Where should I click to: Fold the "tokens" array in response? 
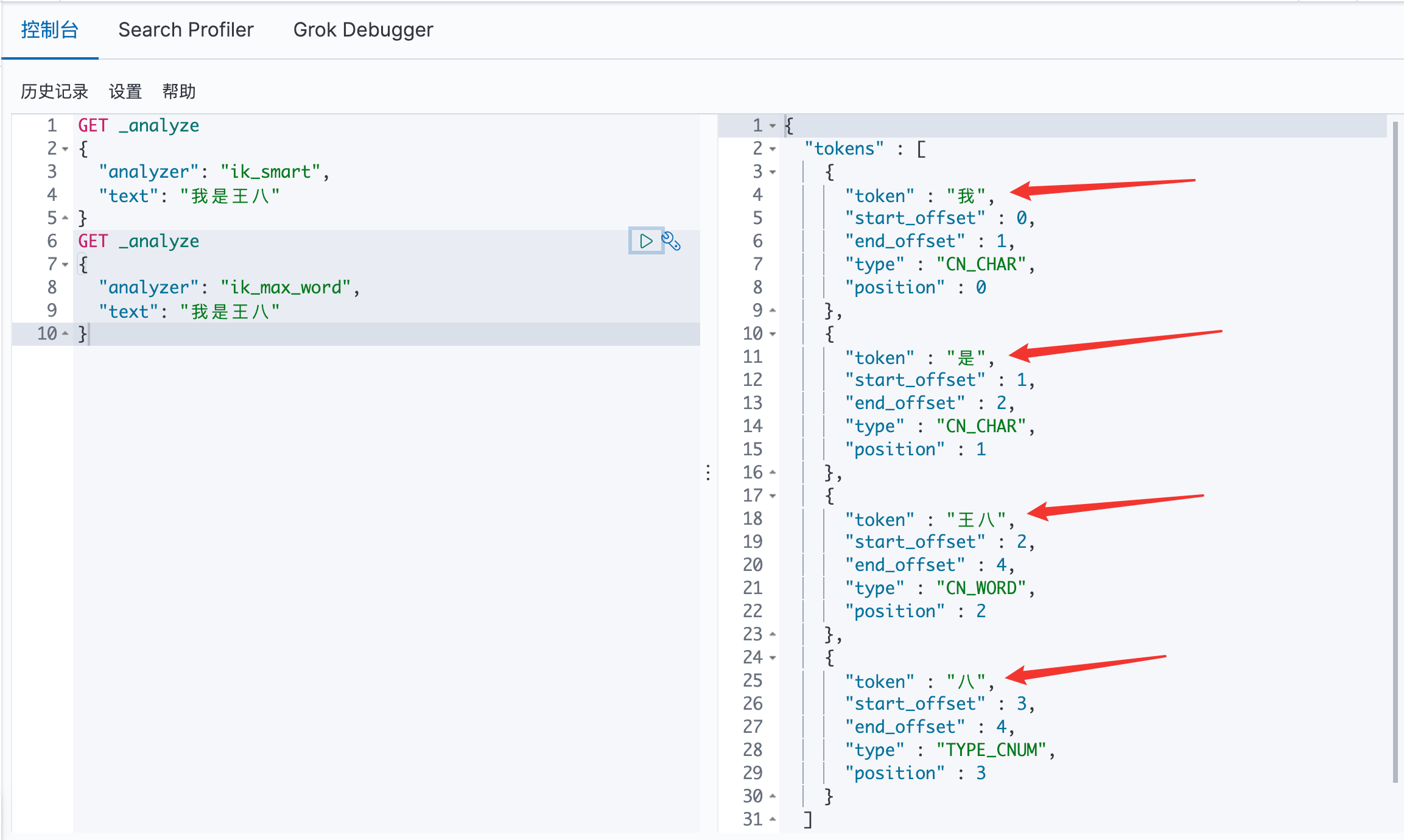click(x=773, y=149)
